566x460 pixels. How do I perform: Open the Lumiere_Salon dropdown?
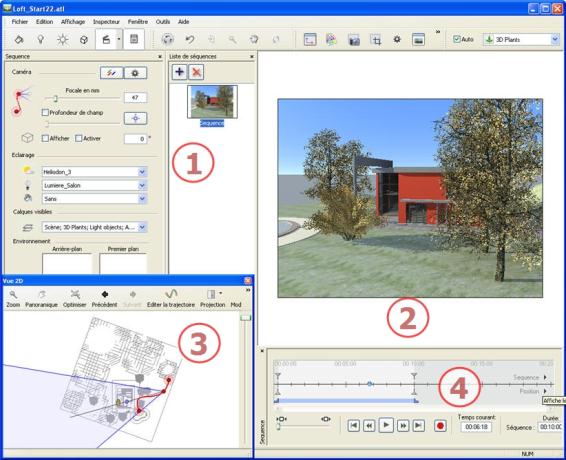tap(142, 185)
